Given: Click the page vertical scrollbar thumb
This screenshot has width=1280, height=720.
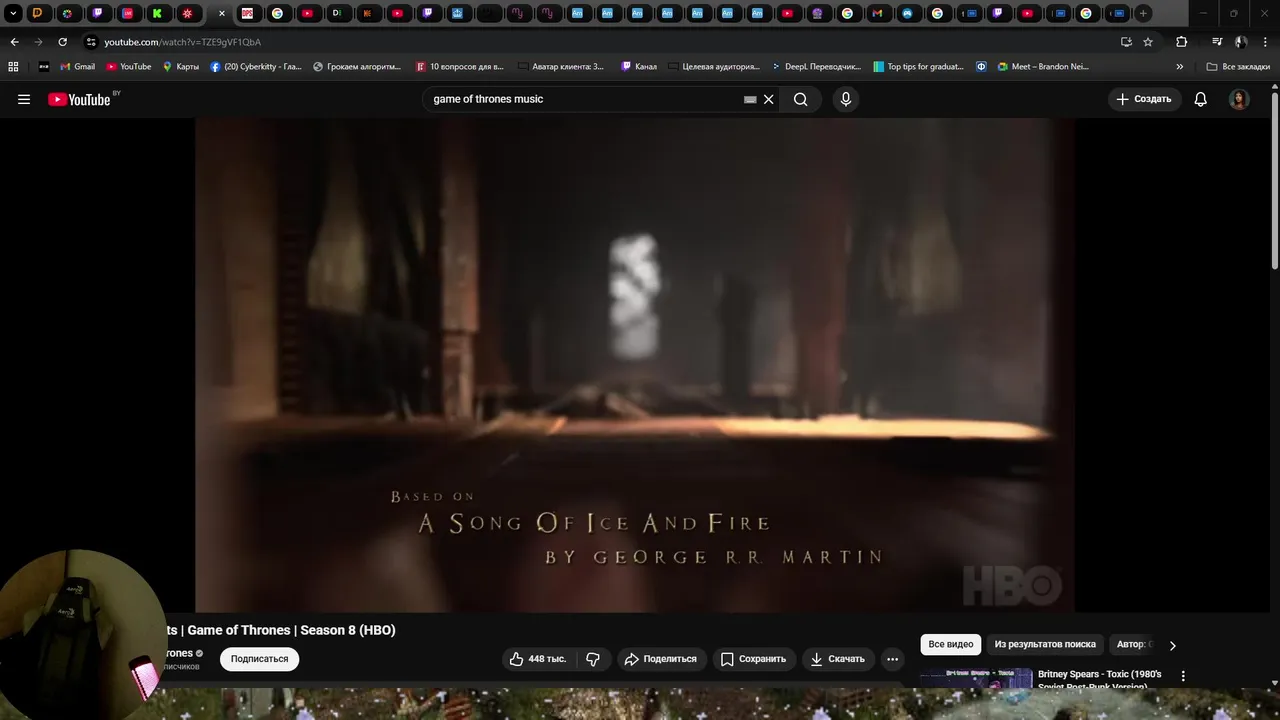Looking at the screenshot, I should [x=1274, y=180].
